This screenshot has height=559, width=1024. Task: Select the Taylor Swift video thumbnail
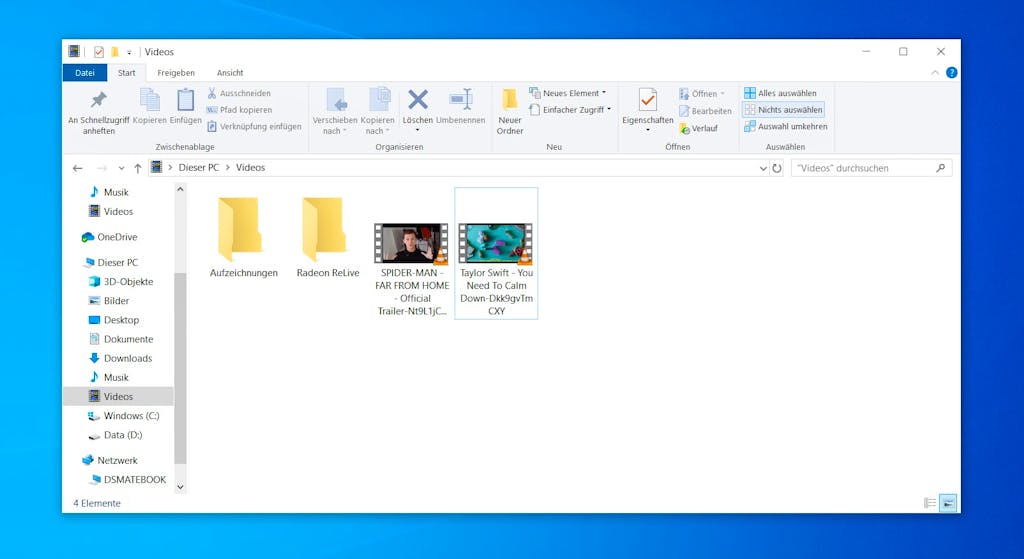tap(496, 244)
